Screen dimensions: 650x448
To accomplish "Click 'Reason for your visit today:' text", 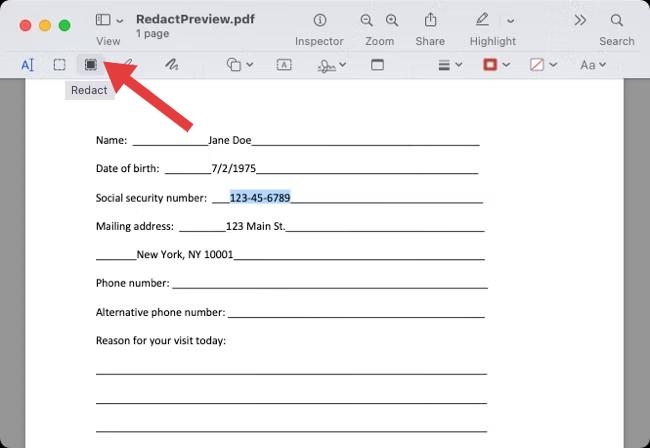I will (x=161, y=341).
